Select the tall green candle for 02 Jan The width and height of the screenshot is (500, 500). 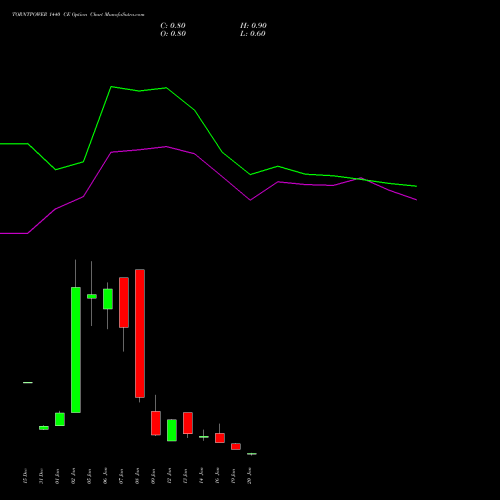(x=76, y=350)
